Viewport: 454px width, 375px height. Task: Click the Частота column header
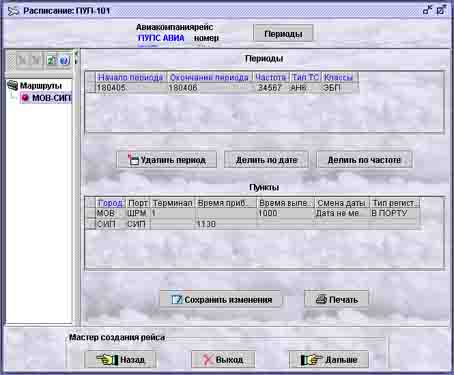271,77
